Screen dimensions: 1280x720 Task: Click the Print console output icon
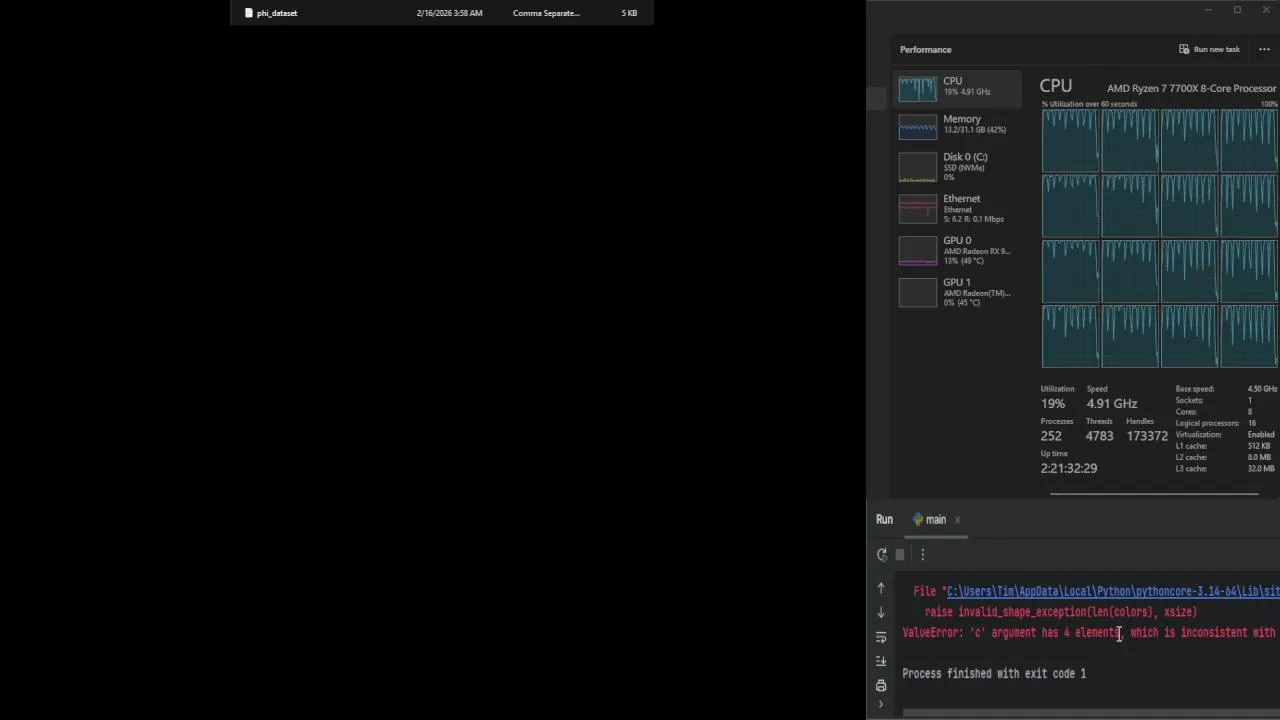pos(881,685)
